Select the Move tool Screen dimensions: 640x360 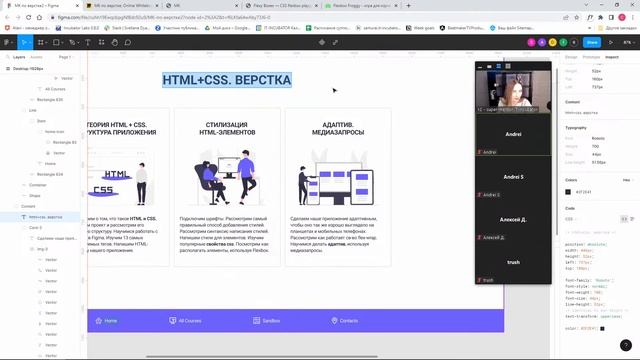tap(23, 42)
